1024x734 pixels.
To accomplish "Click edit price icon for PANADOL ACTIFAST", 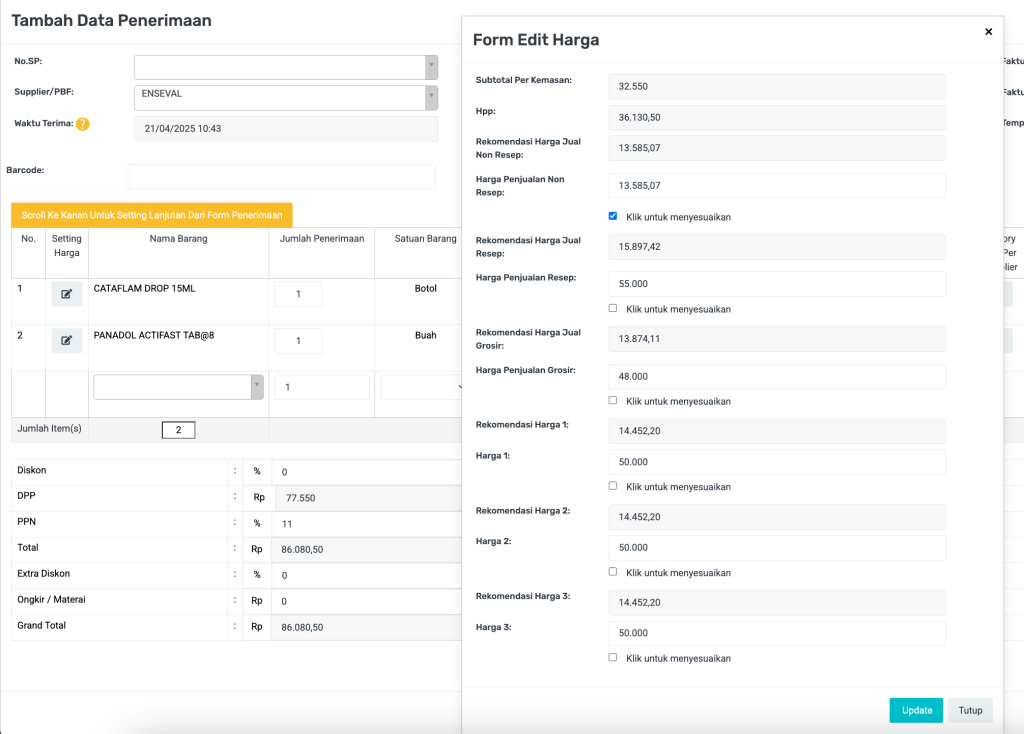I will coord(67,340).
